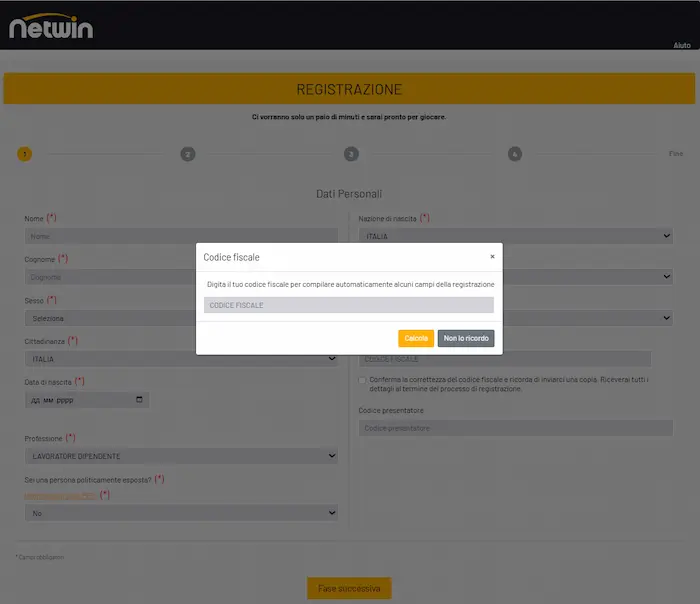
Task: Open the Aiuto link in header
Action: 681,45
